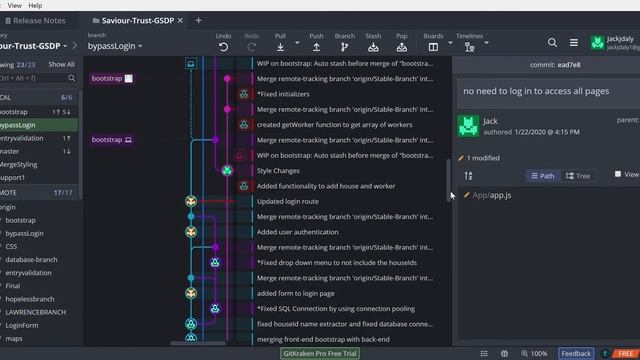Toggle the View all files checkbox
Image resolution: width=640 pixels, height=360 pixels.
(x=618, y=174)
